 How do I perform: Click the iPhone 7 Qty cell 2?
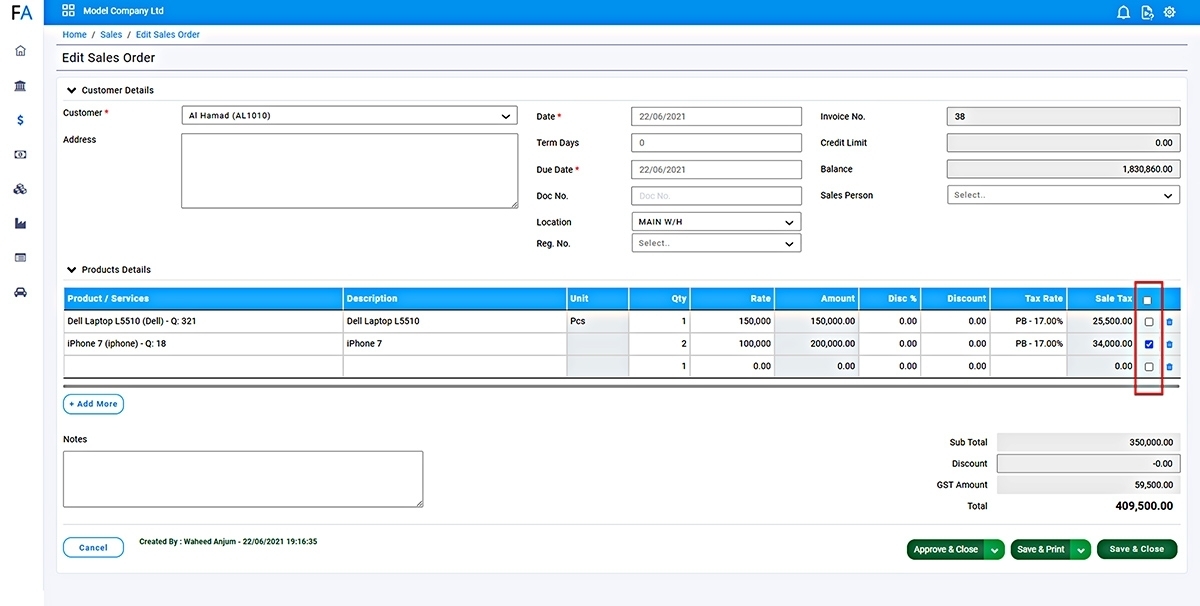(660, 344)
